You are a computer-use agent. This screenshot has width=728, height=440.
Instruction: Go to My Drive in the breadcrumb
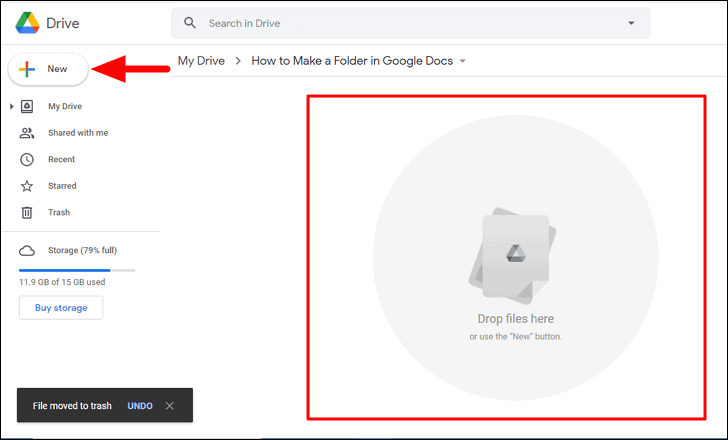[201, 61]
